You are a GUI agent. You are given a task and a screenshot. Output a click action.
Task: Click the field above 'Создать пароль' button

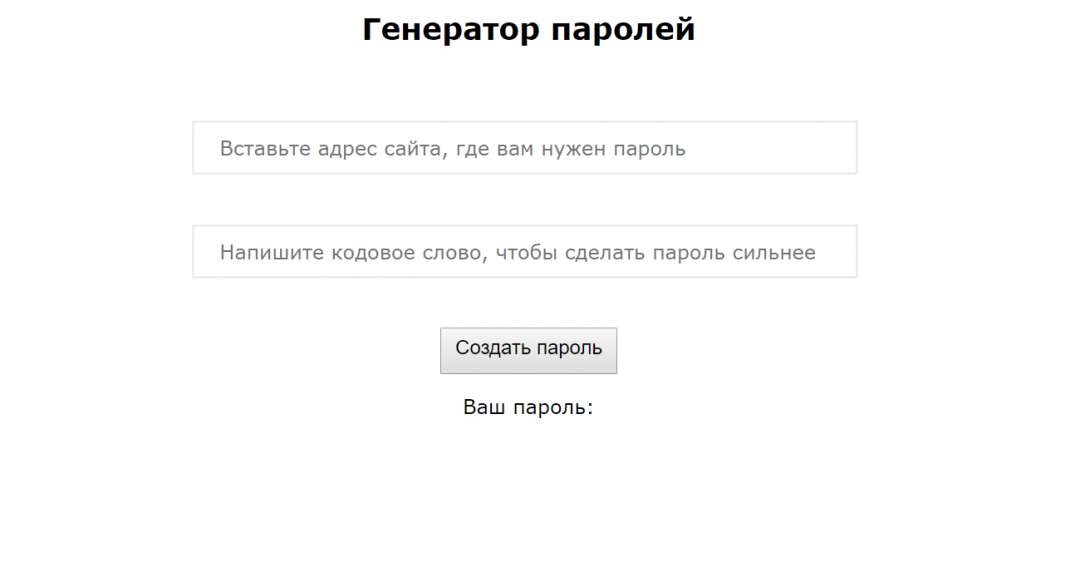coord(524,252)
